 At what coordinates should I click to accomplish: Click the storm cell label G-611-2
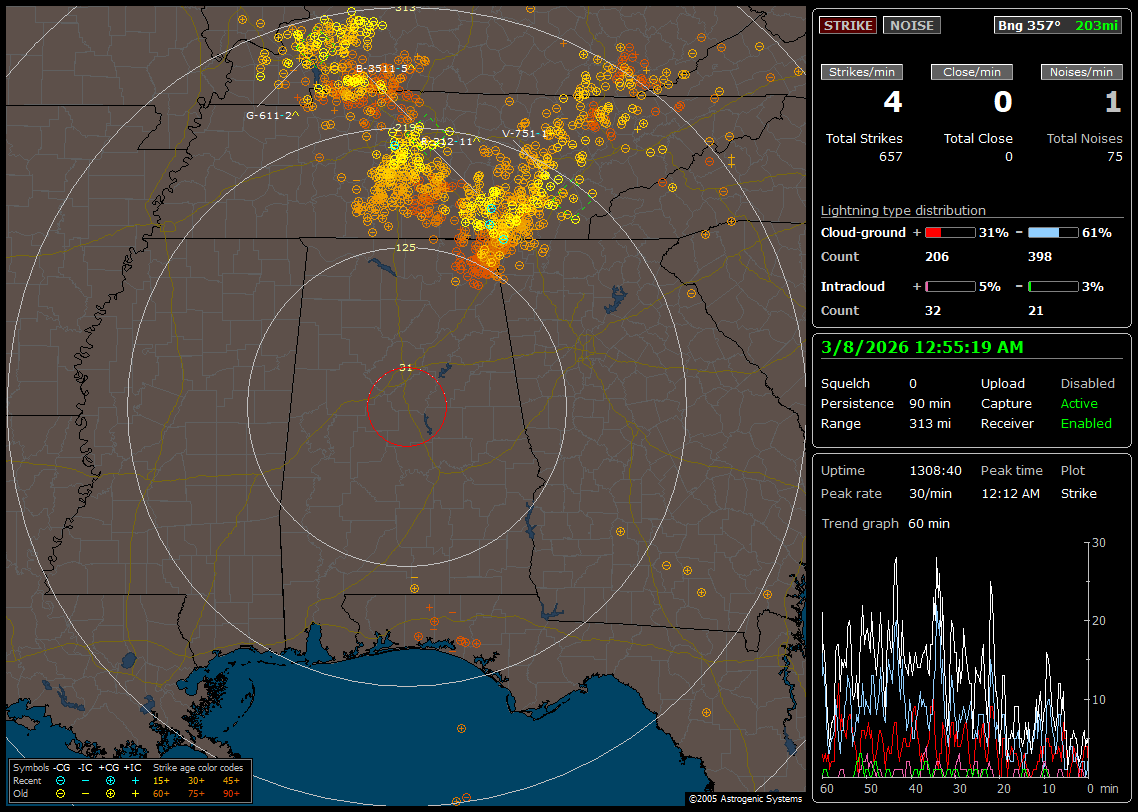click(270, 115)
